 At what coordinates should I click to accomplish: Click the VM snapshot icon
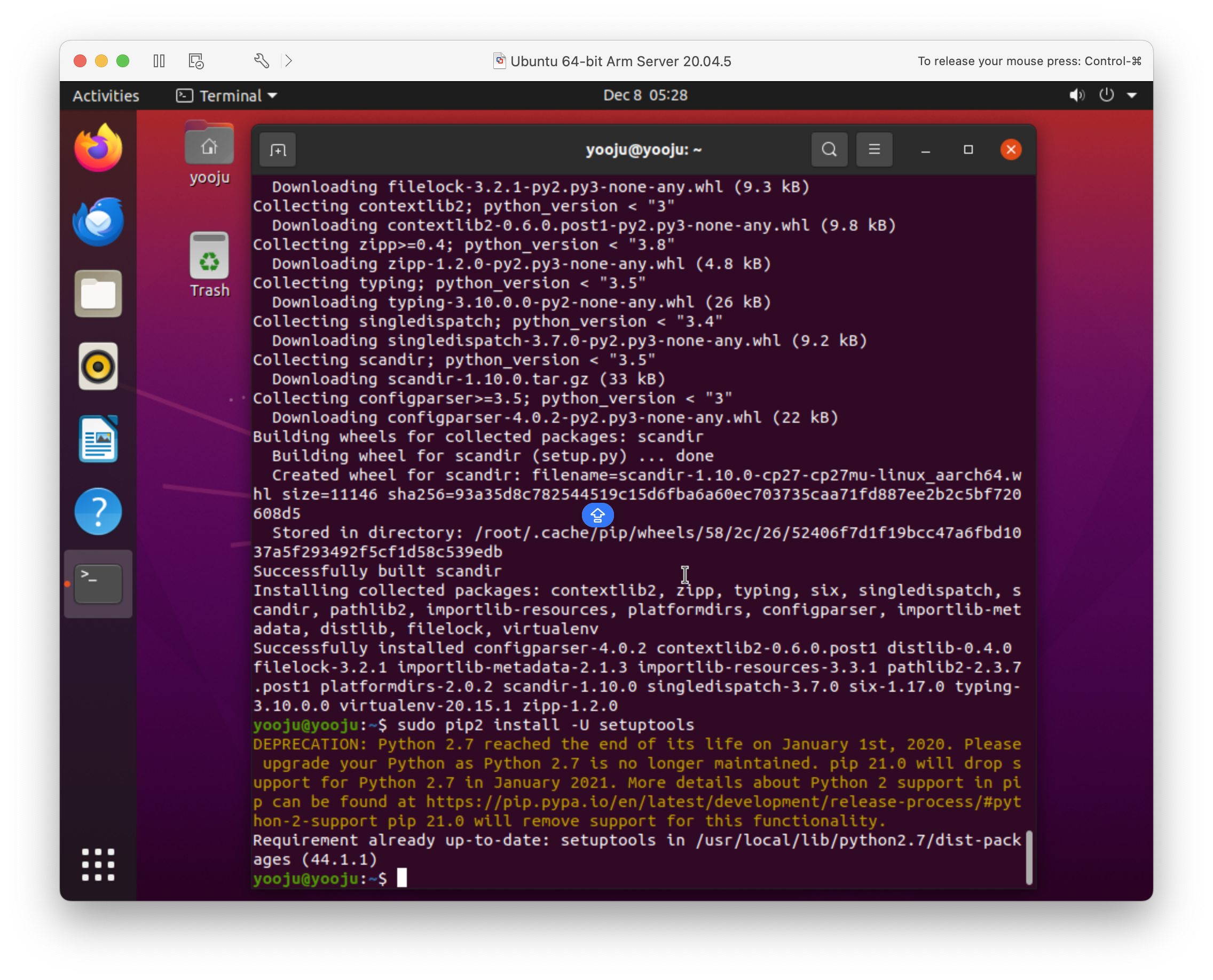pos(196,61)
